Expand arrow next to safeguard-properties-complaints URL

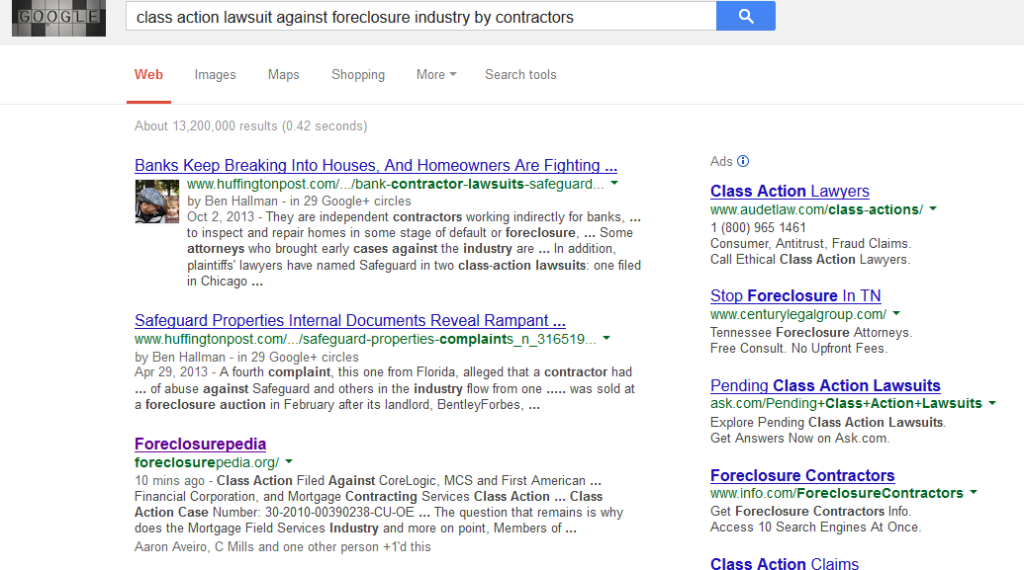coord(607,338)
